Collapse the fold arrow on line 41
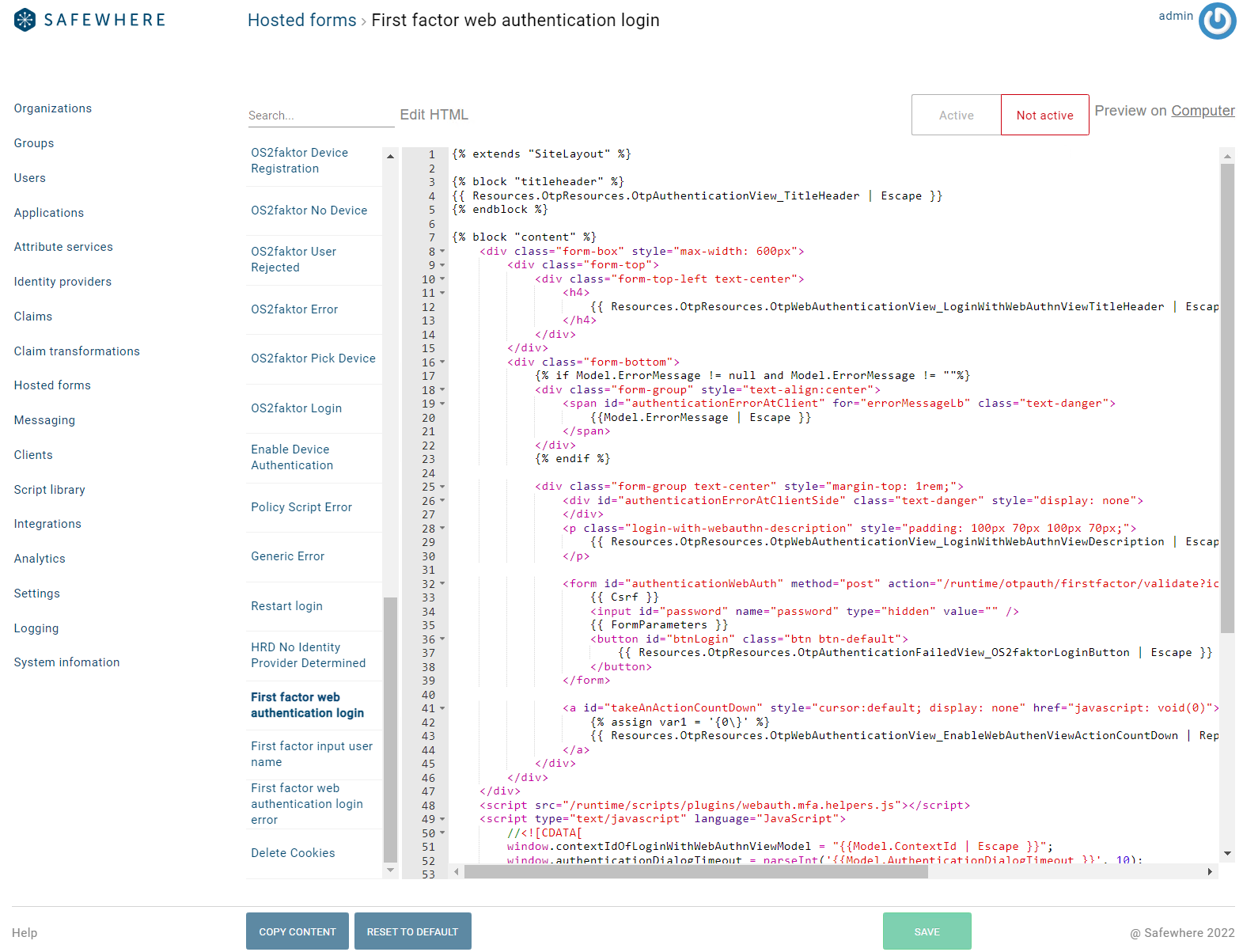Screen dimensions: 1243x952 [442, 708]
